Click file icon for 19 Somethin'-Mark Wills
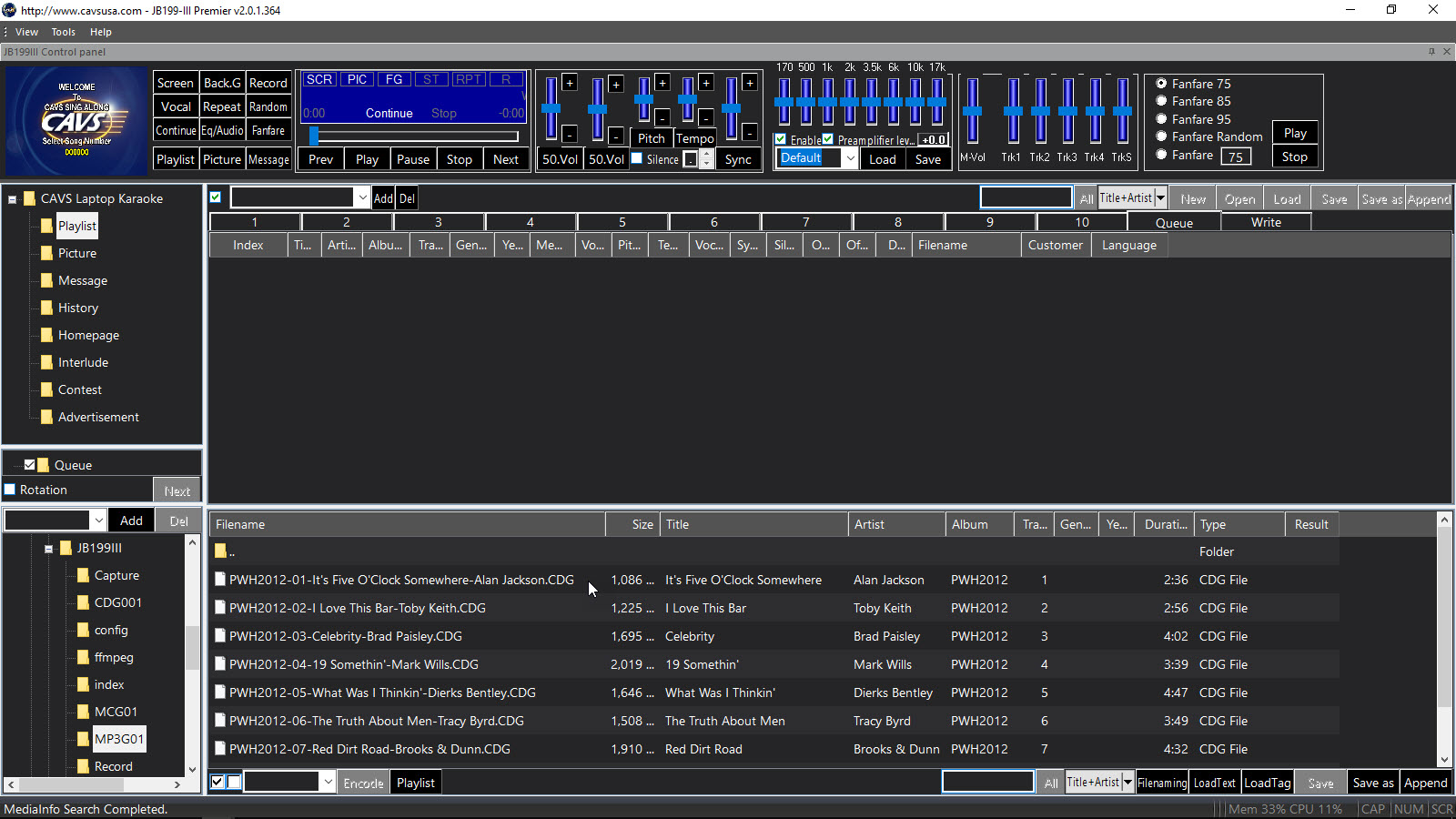 [220, 664]
